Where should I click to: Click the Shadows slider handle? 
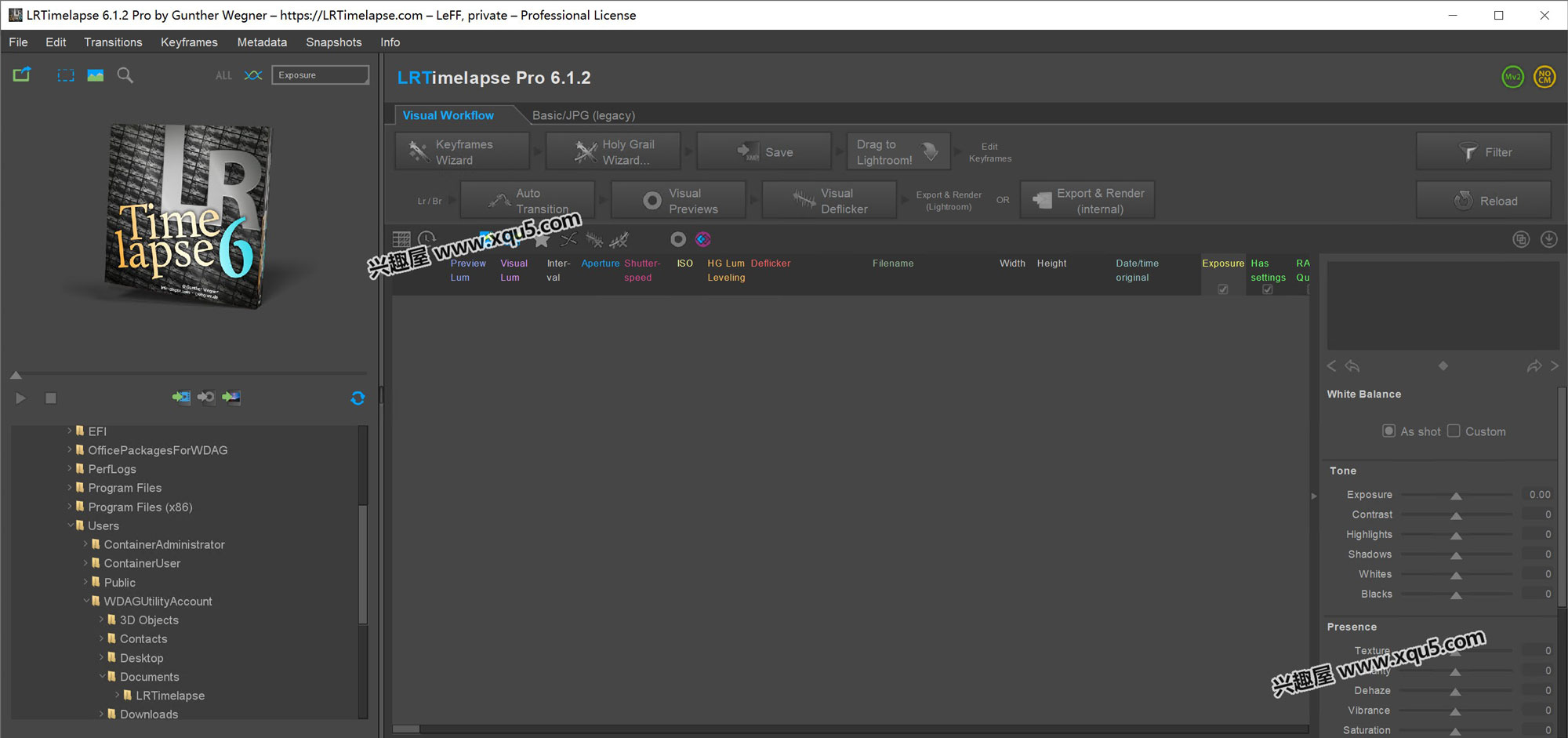(1456, 555)
